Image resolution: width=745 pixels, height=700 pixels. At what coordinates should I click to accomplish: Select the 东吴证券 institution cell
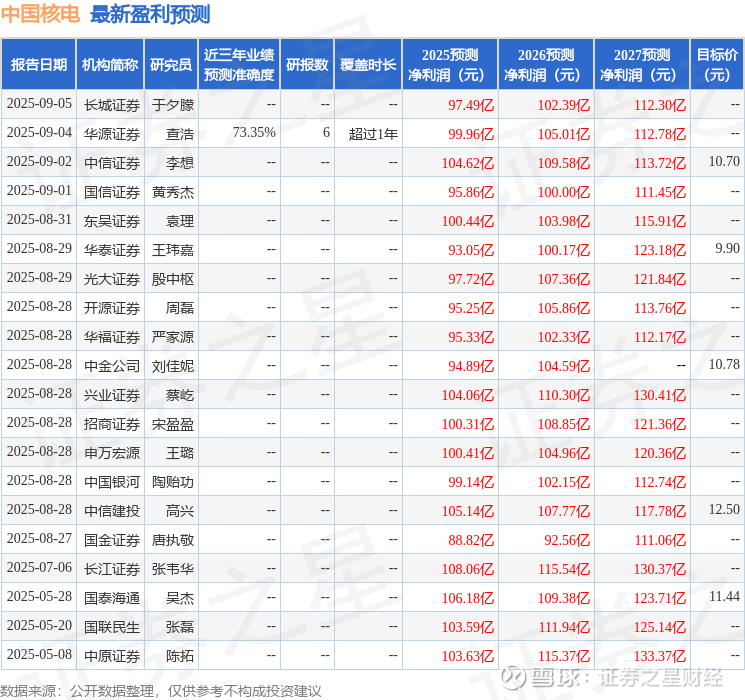click(x=112, y=221)
